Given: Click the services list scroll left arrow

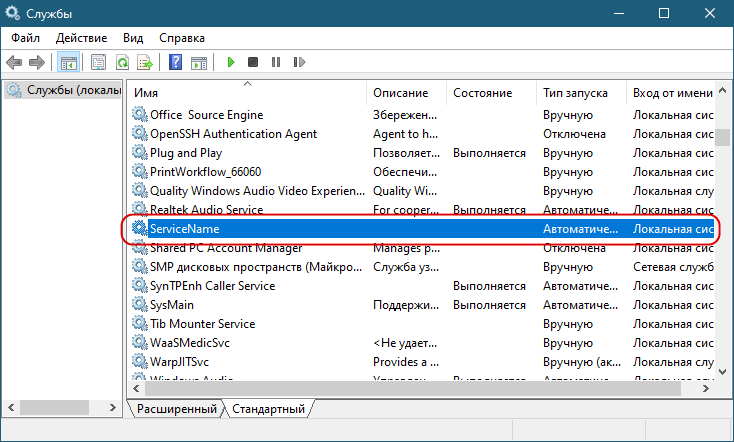Looking at the screenshot, I should [x=136, y=388].
